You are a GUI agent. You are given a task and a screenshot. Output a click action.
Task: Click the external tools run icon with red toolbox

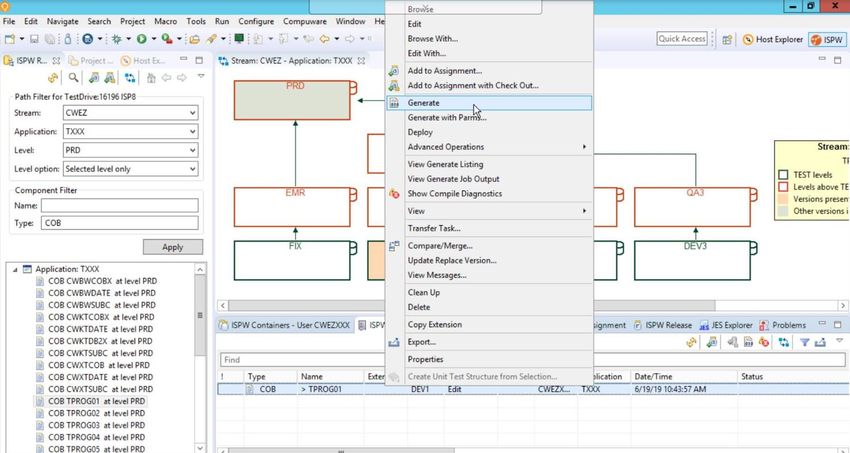[167, 39]
